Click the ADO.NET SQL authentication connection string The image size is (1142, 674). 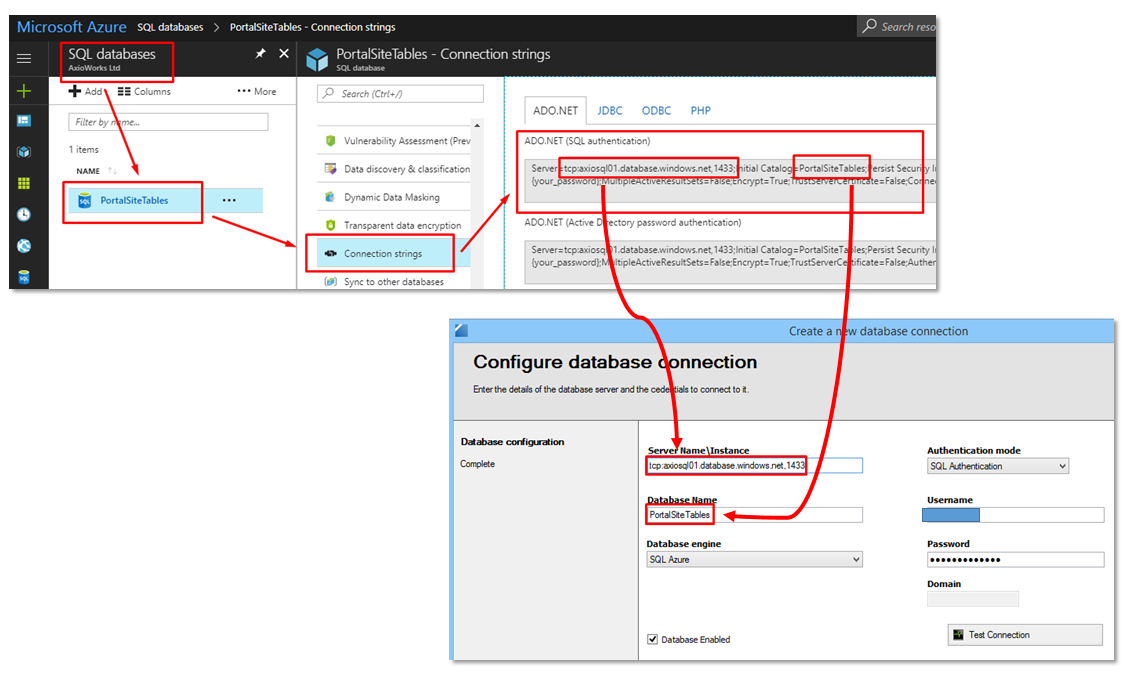(x=730, y=180)
